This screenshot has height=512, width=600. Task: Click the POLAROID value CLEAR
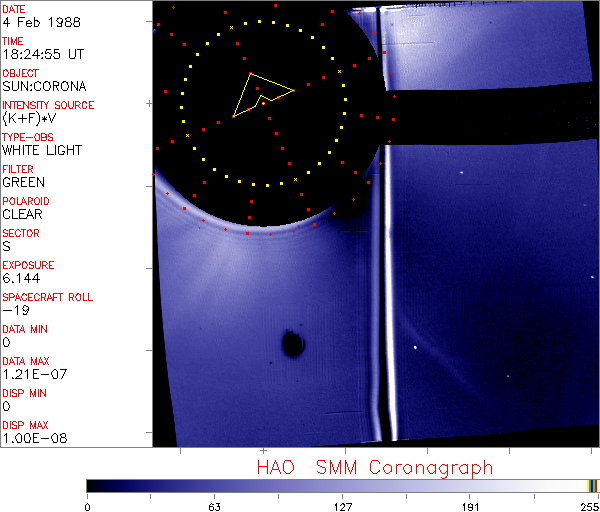click(x=23, y=214)
